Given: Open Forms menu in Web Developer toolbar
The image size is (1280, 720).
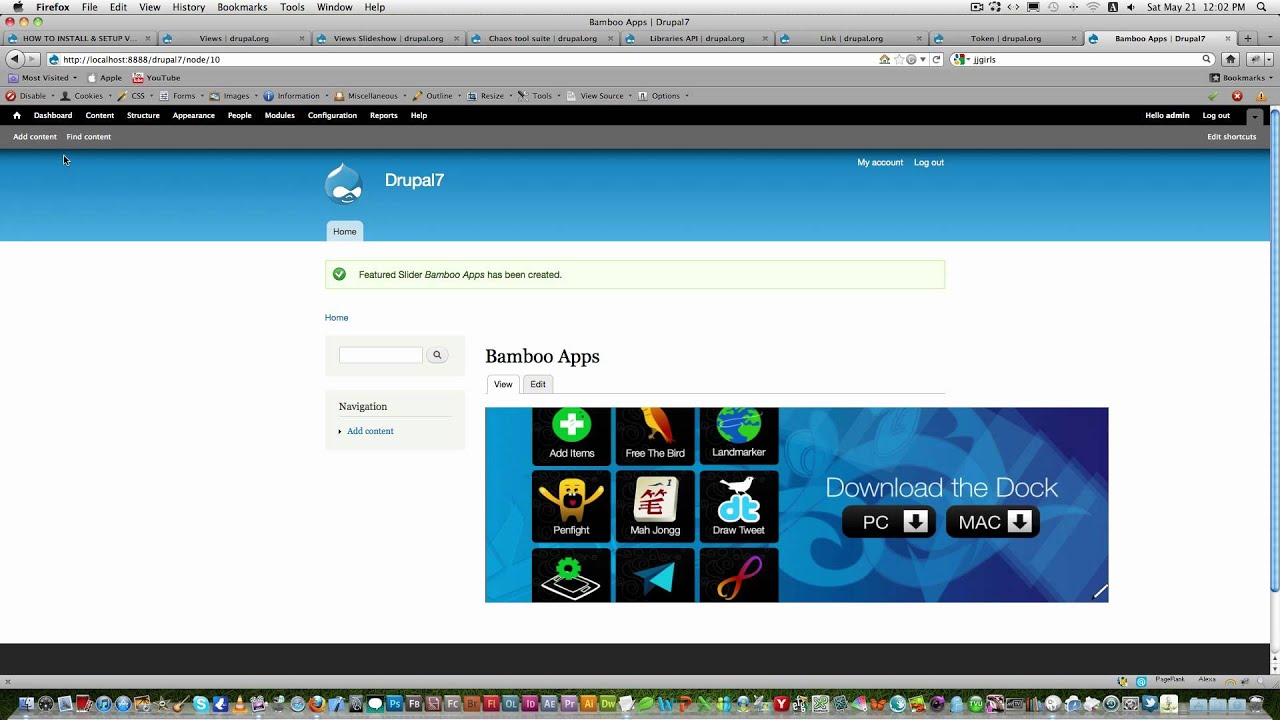Looking at the screenshot, I should point(181,96).
